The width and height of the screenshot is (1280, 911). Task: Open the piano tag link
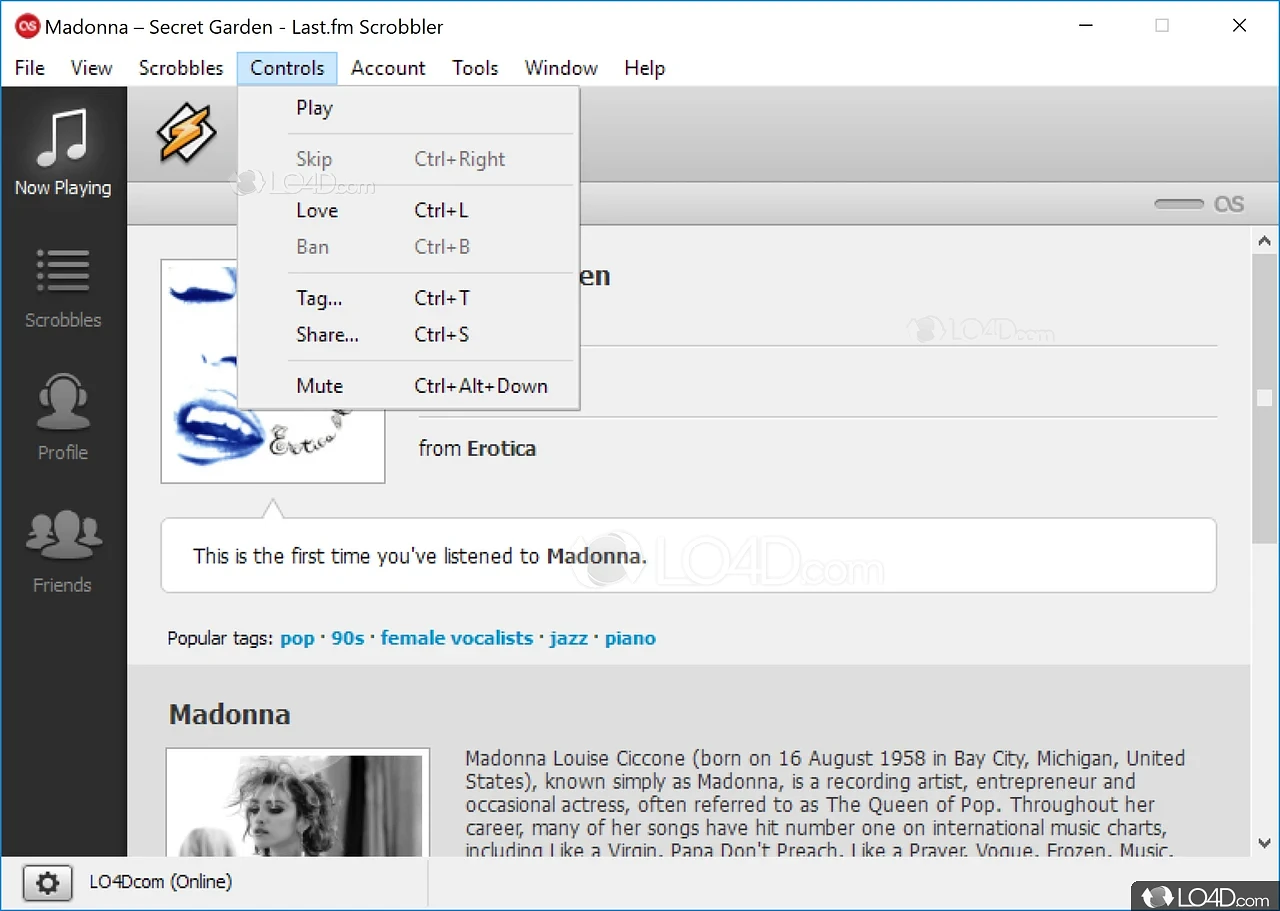point(630,638)
